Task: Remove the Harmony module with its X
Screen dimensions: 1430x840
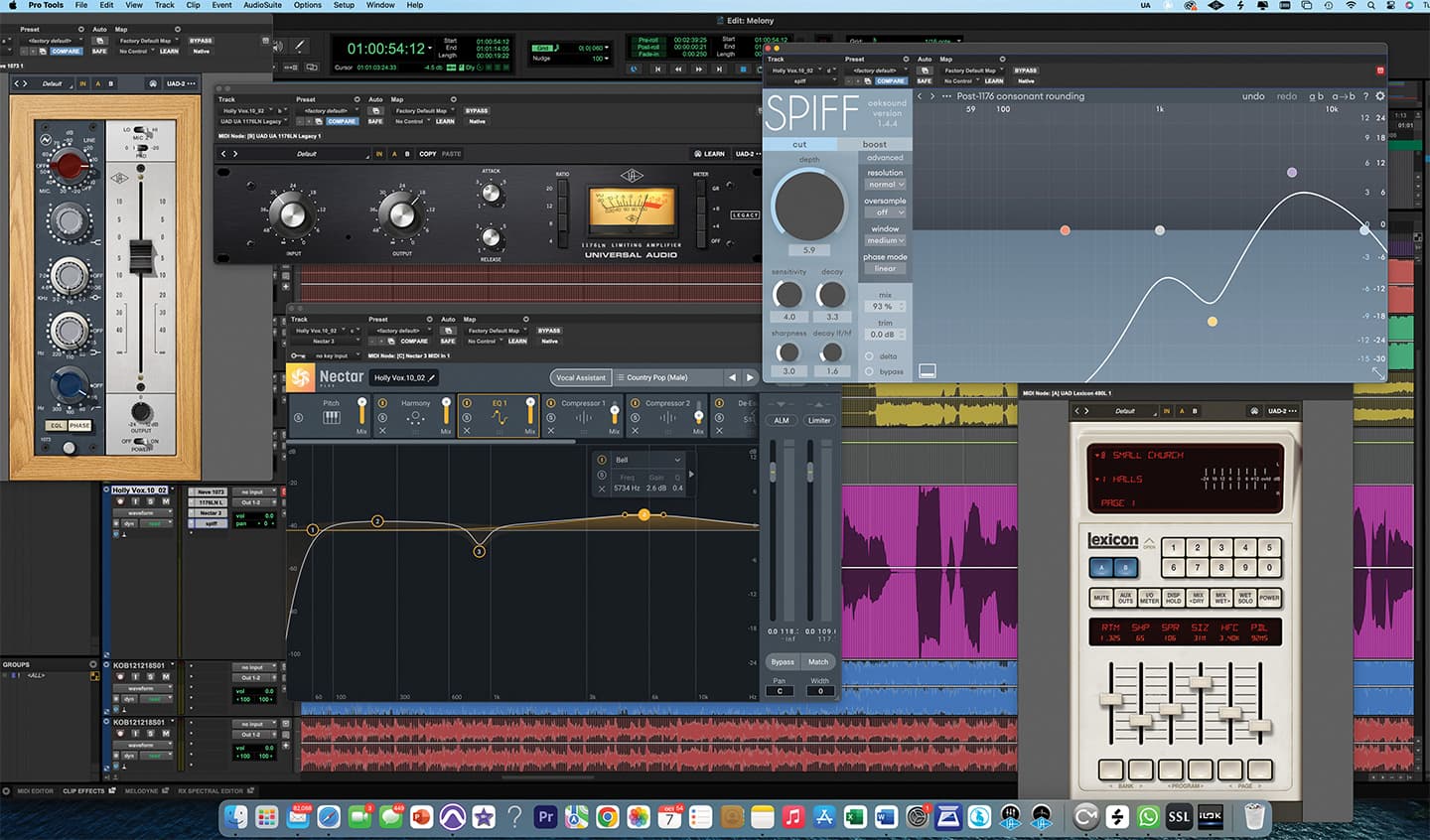Action: (382, 431)
